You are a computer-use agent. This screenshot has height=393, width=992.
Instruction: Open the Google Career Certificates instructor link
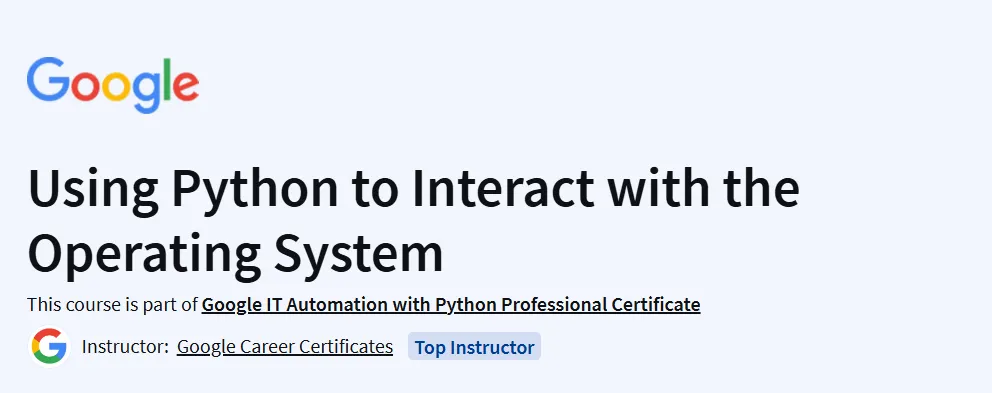(285, 347)
